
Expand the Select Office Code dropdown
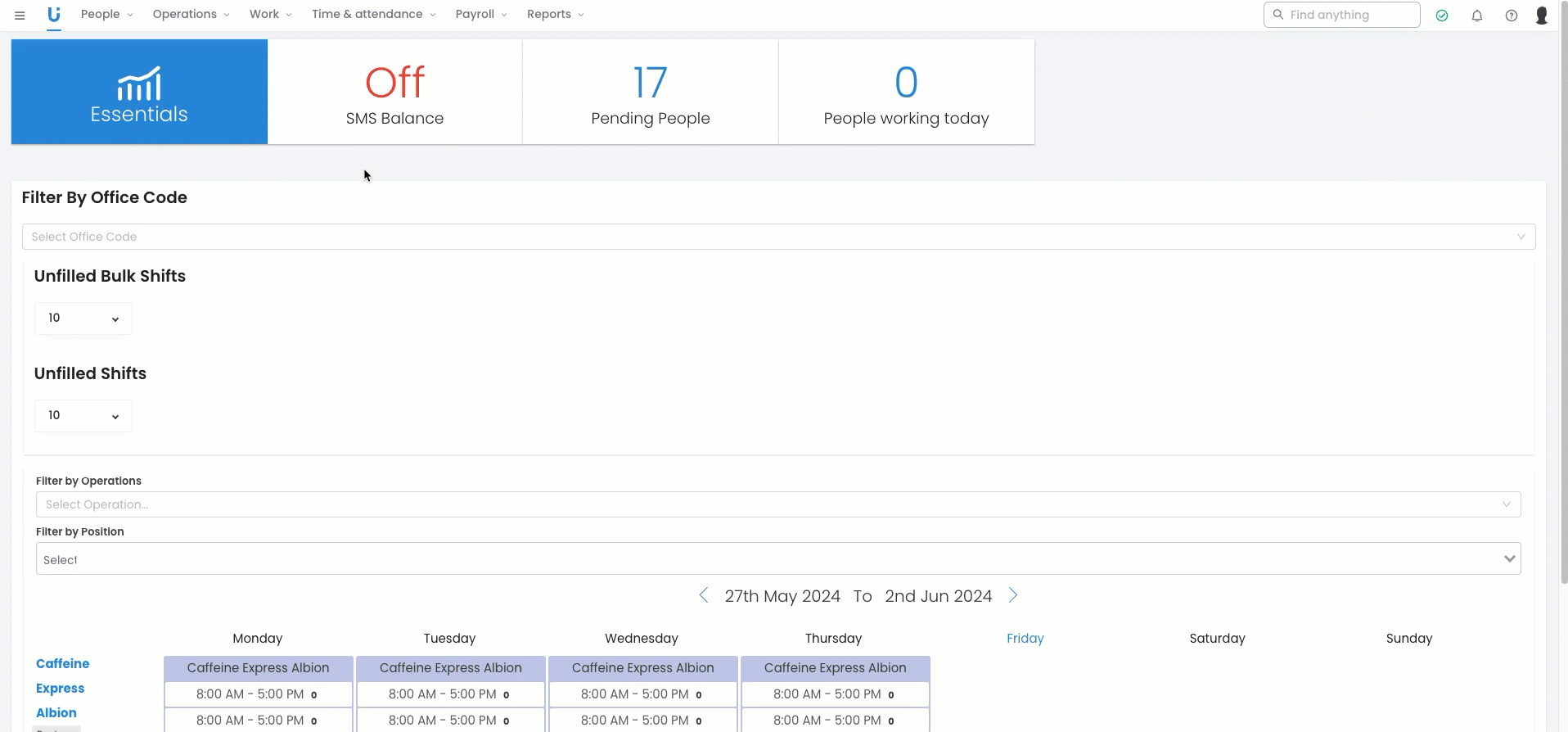tap(778, 237)
